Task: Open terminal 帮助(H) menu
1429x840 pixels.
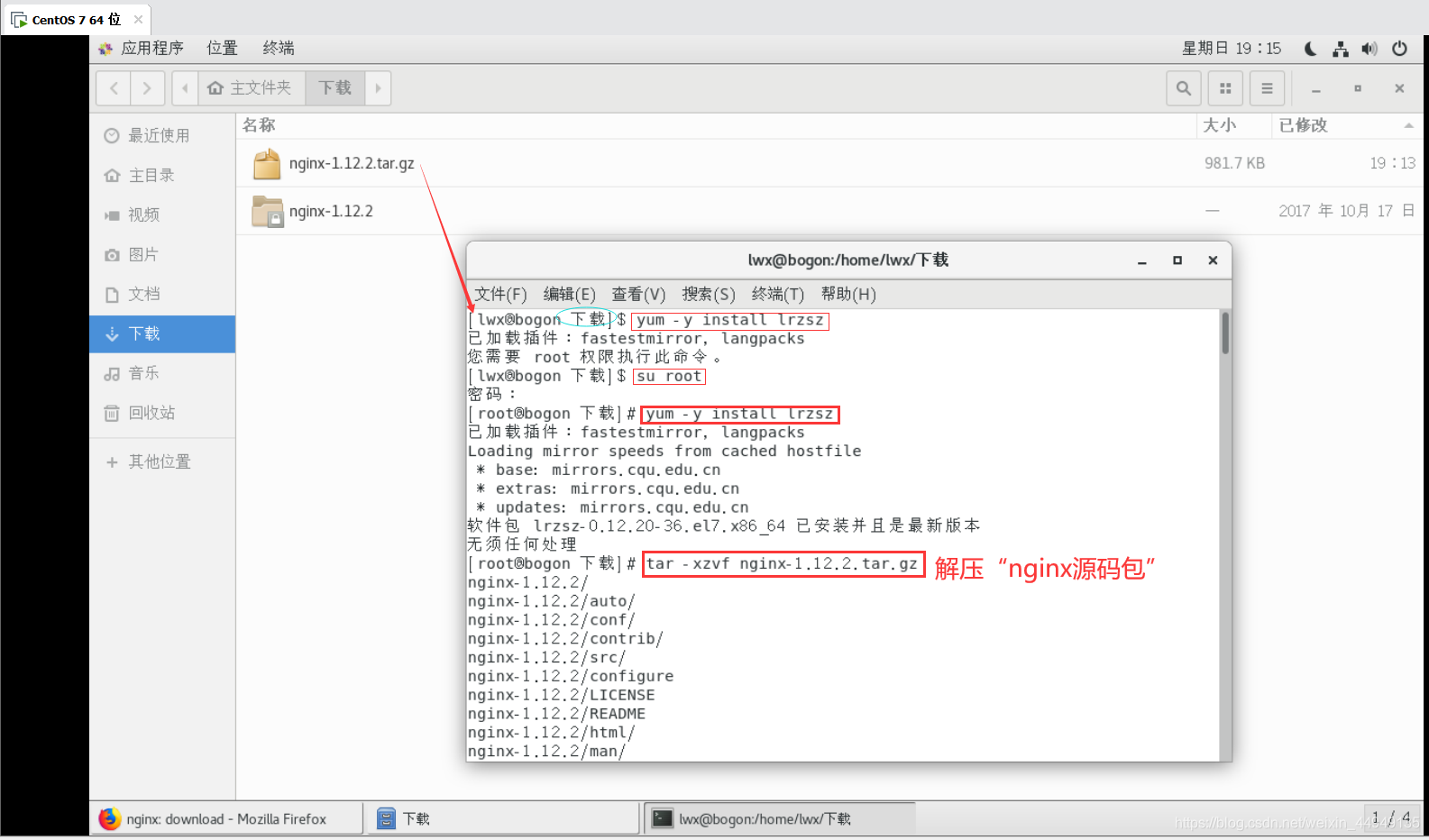Action: [x=848, y=294]
